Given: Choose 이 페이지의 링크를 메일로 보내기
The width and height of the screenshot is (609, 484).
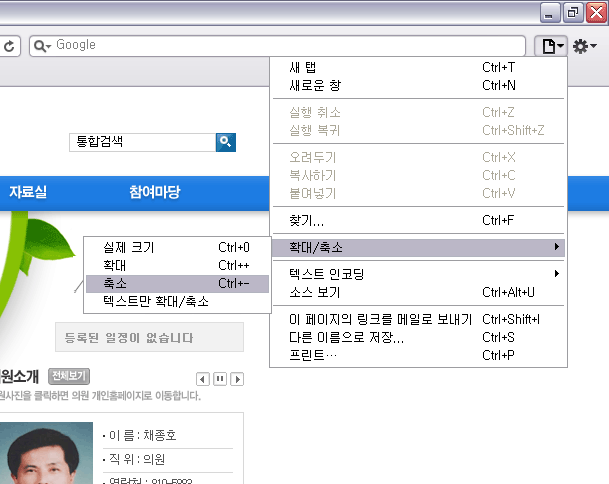Looking at the screenshot, I should pos(418,319).
